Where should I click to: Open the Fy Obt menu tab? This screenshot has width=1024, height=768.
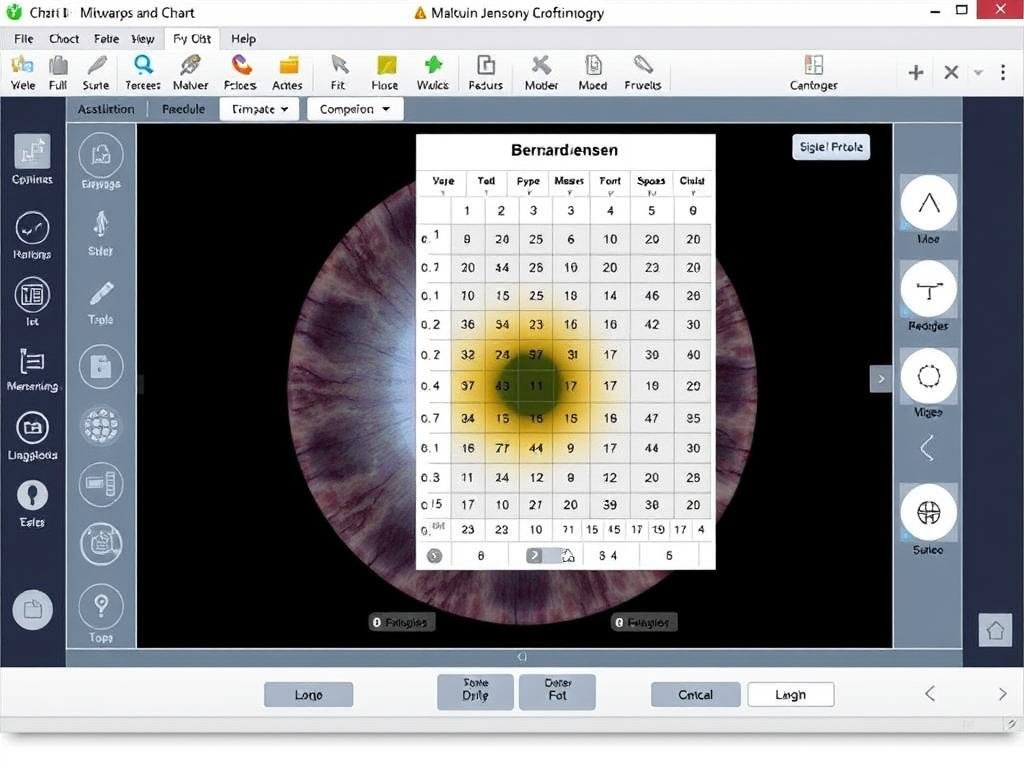[x=191, y=38]
